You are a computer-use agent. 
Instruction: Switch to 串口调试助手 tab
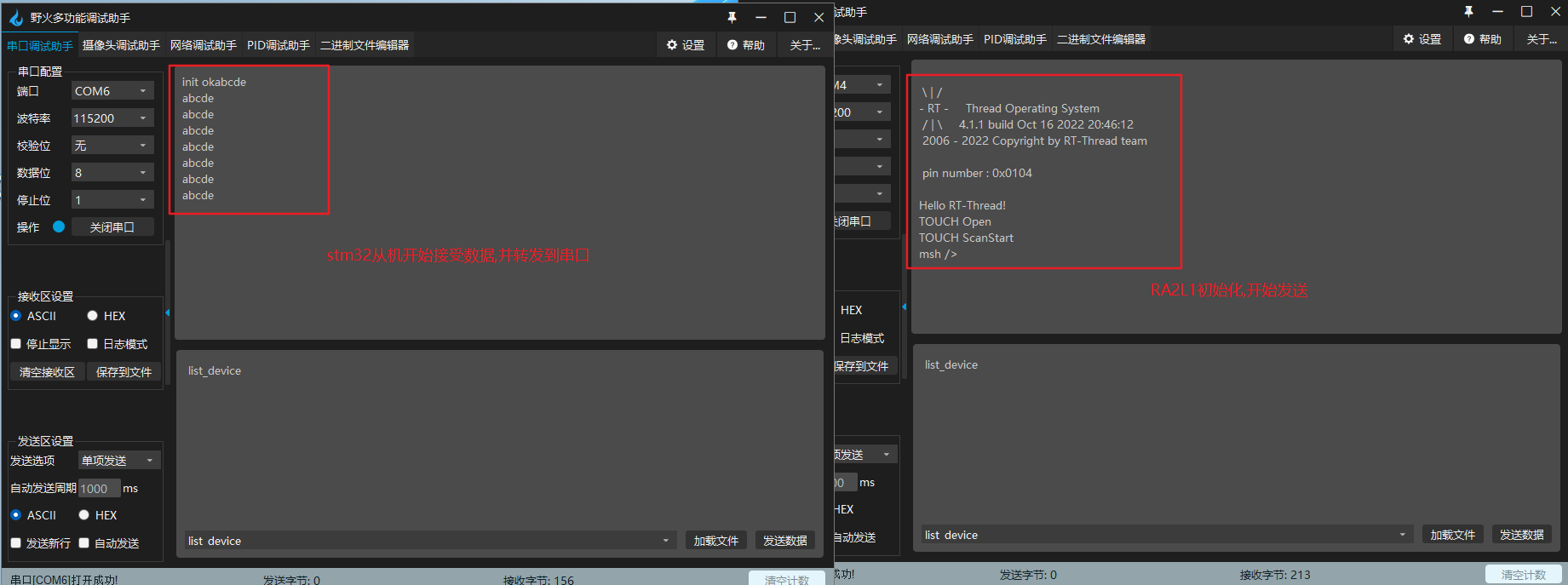pyautogui.click(x=40, y=46)
